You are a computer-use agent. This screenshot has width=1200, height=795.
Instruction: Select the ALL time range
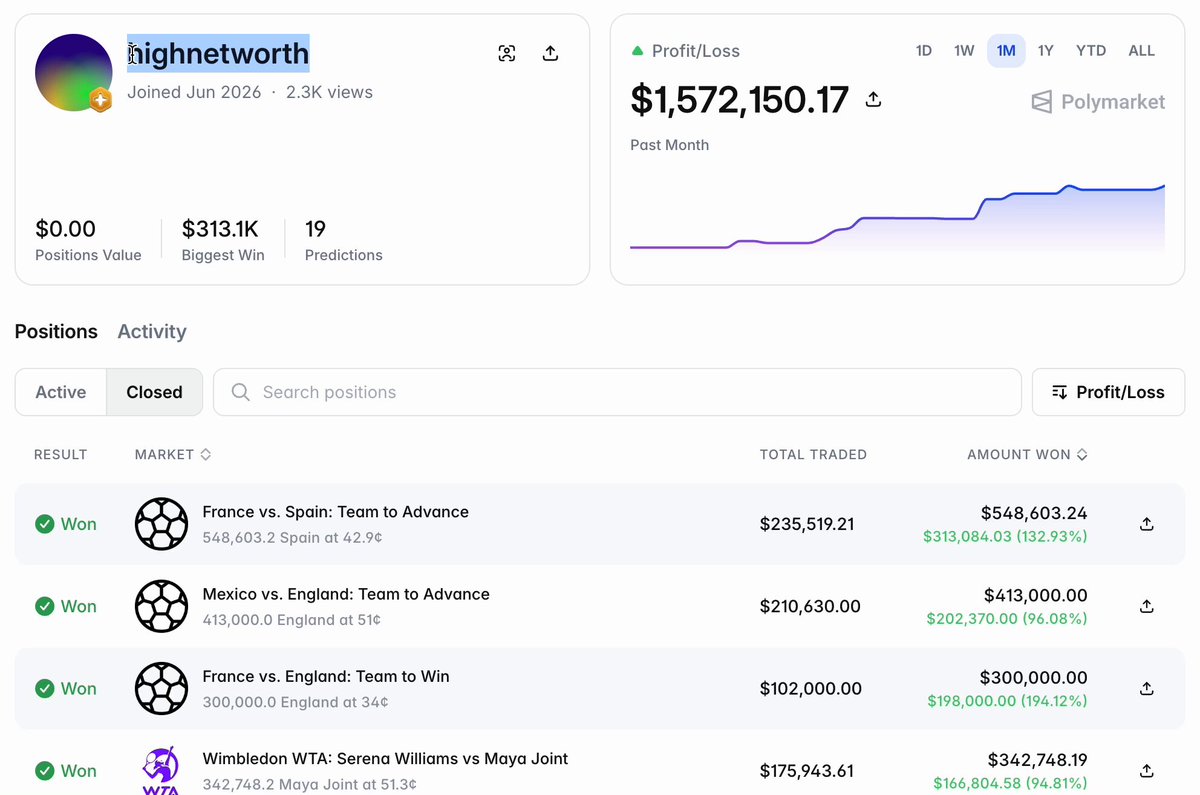pos(1141,51)
